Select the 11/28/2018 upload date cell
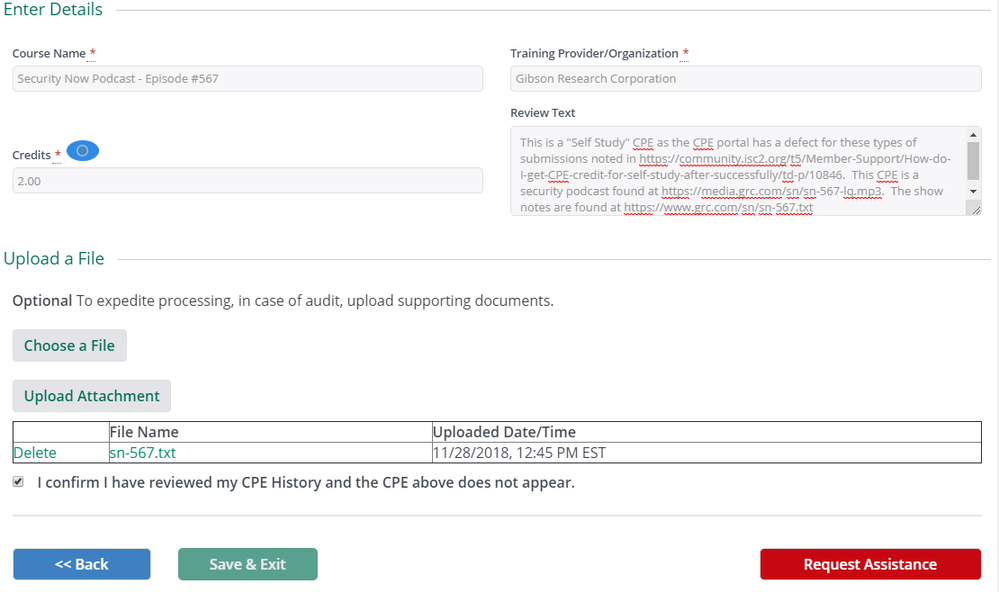999x592 pixels. (519, 453)
